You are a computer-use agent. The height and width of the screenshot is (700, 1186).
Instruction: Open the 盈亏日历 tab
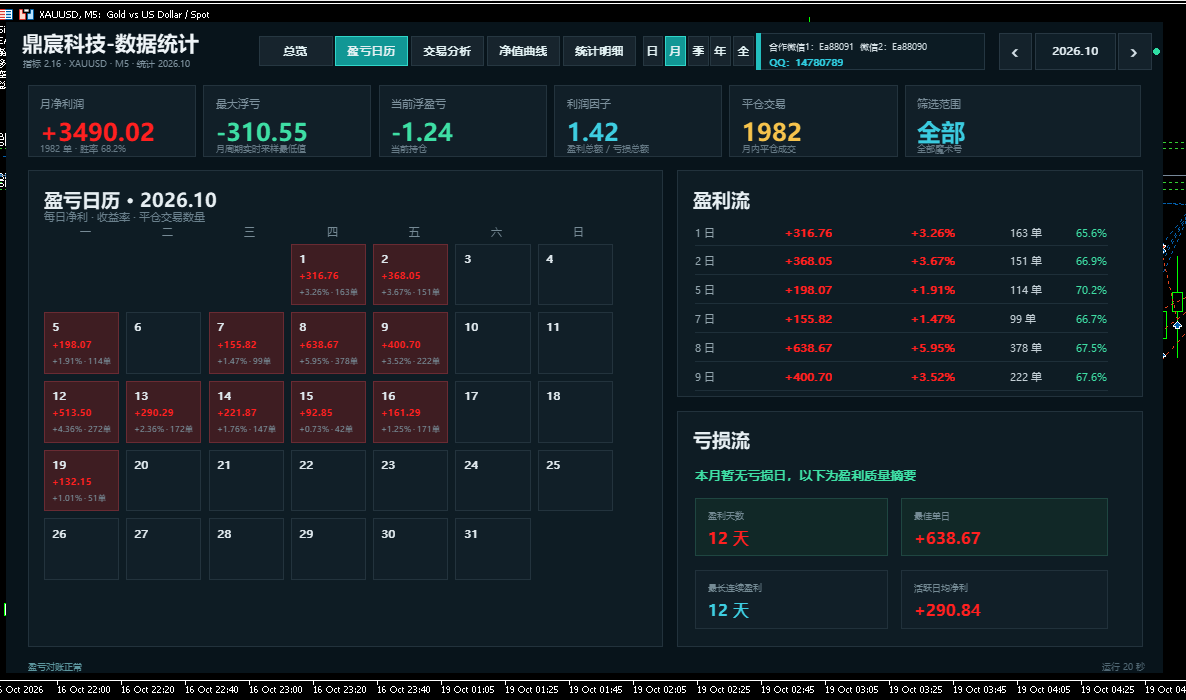pyautogui.click(x=371, y=51)
